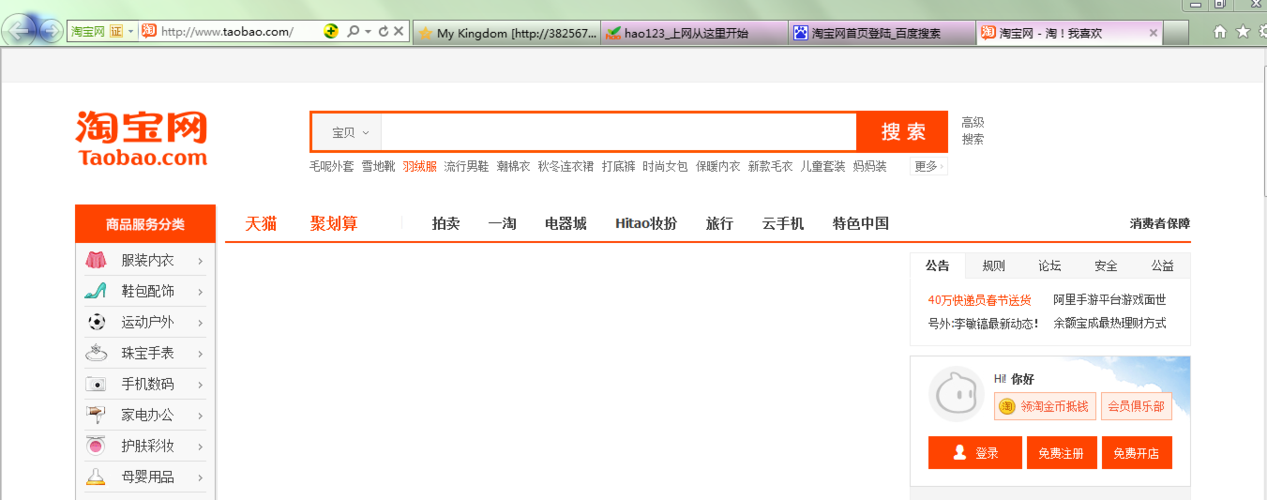This screenshot has height=500, width=1267.
Task: Click the 服装内宜 clothing skirt icon
Action: click(96, 260)
